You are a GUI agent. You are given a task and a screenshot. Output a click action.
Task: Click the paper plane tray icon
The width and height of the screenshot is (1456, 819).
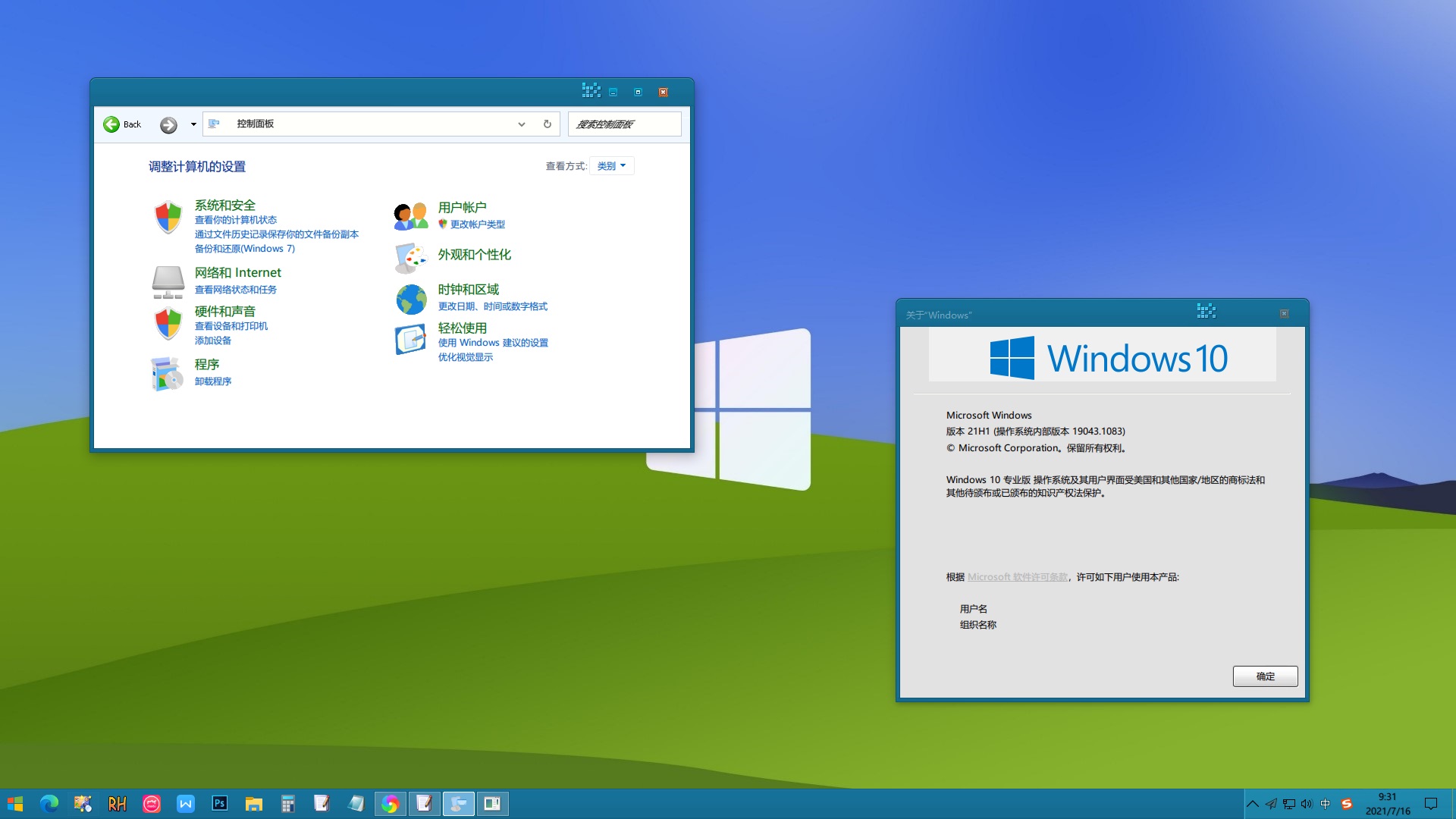[1271, 804]
